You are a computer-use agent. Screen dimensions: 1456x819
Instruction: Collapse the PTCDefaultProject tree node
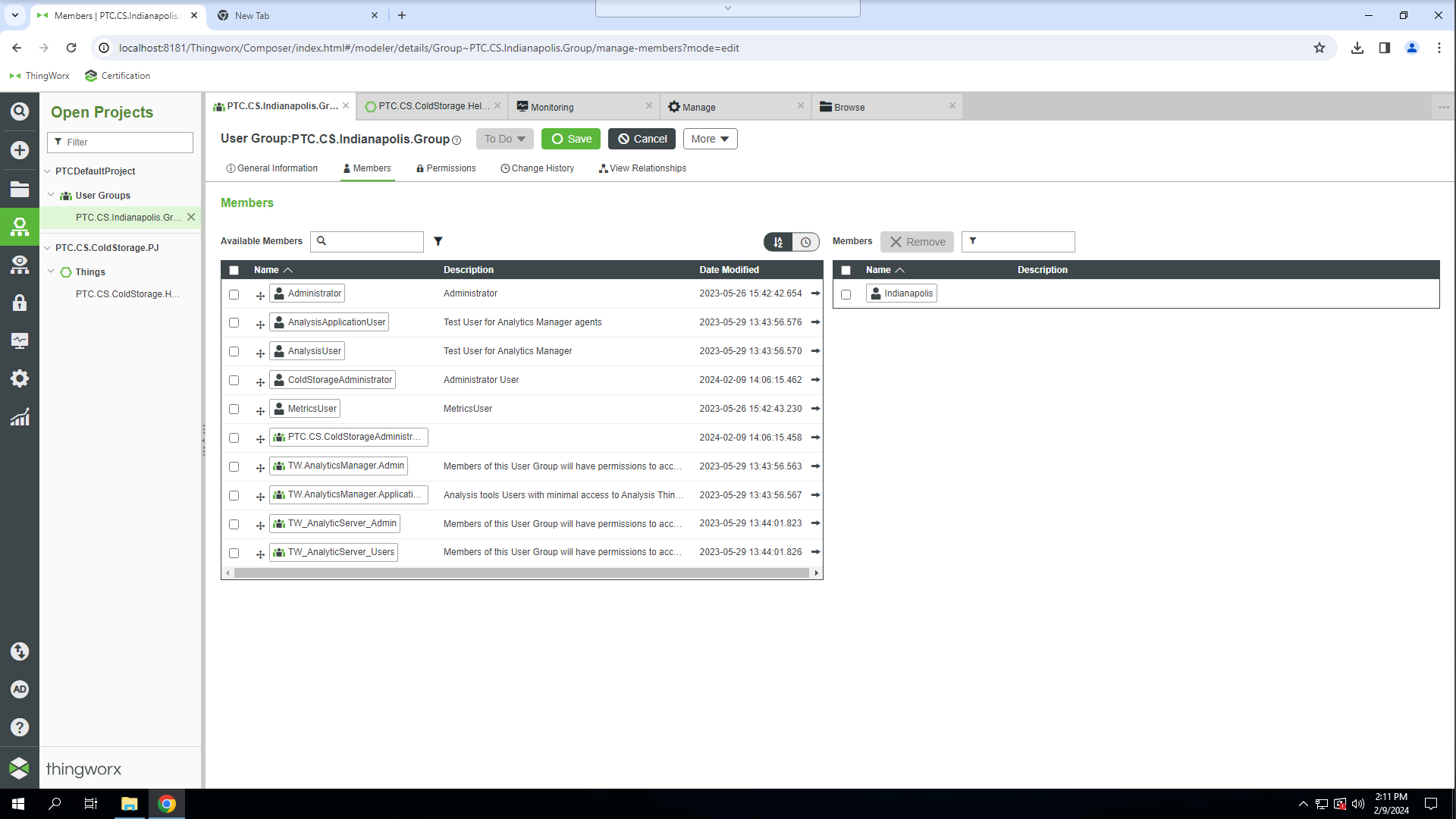tap(47, 171)
